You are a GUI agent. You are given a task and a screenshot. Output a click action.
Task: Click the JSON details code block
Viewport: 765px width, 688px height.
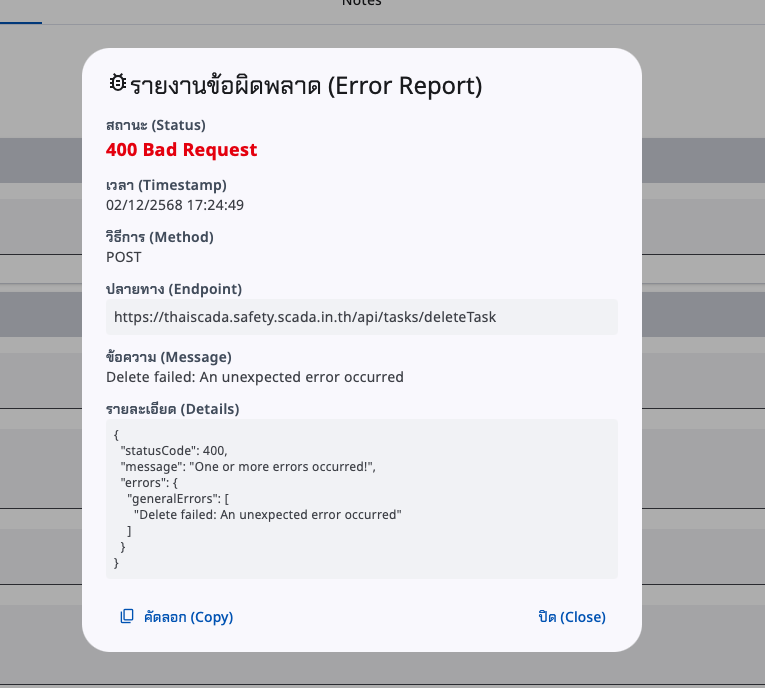pos(362,499)
